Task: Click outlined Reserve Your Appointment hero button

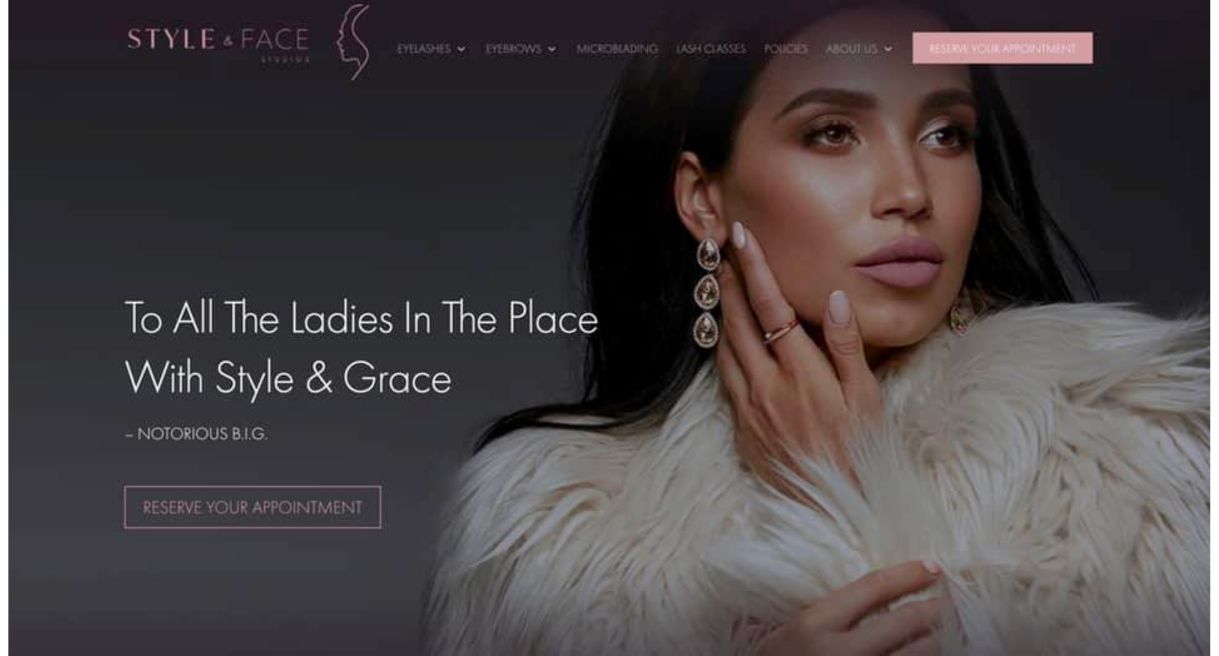Action: 253,507
